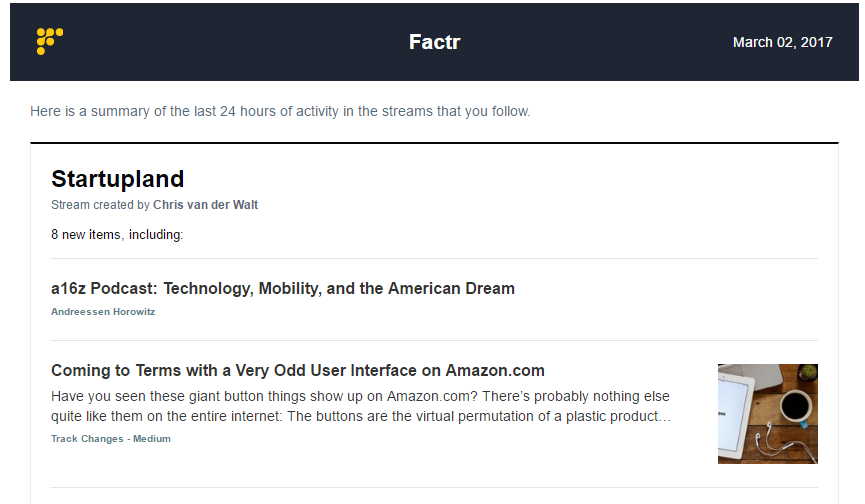Open the Startupland stream heading
865x504 pixels.
coord(118,179)
